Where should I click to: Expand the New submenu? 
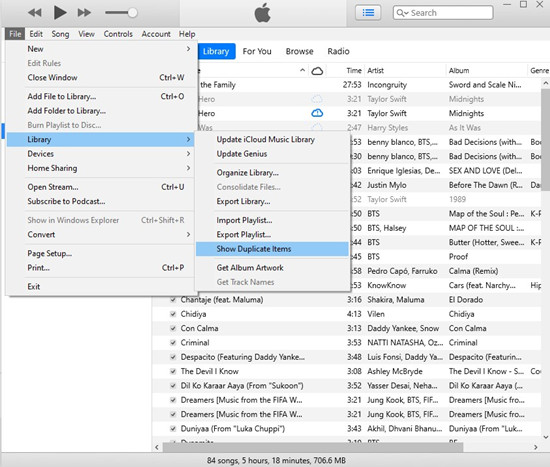100,49
